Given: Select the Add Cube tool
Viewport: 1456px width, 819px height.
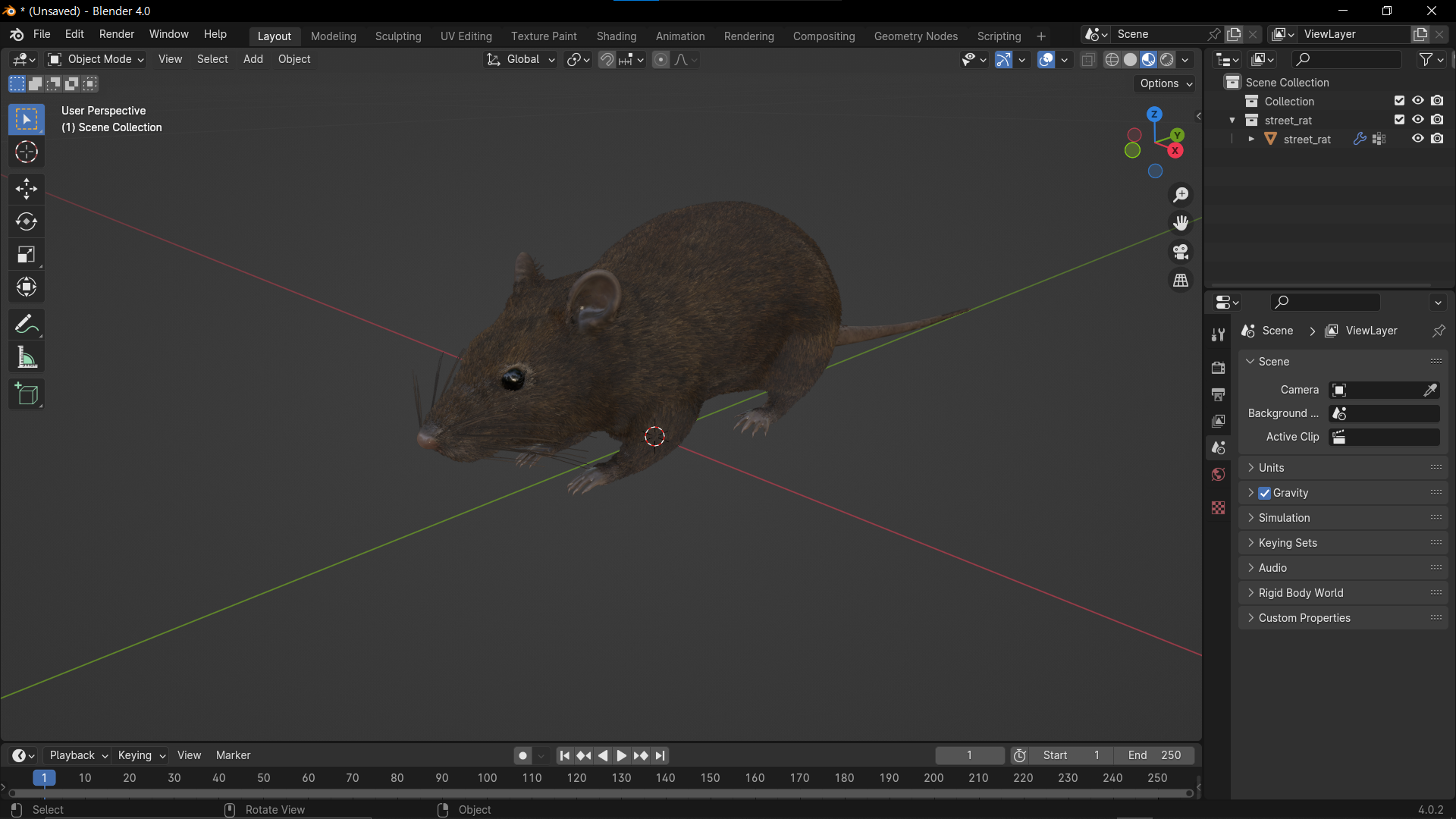Looking at the screenshot, I should click(x=27, y=394).
